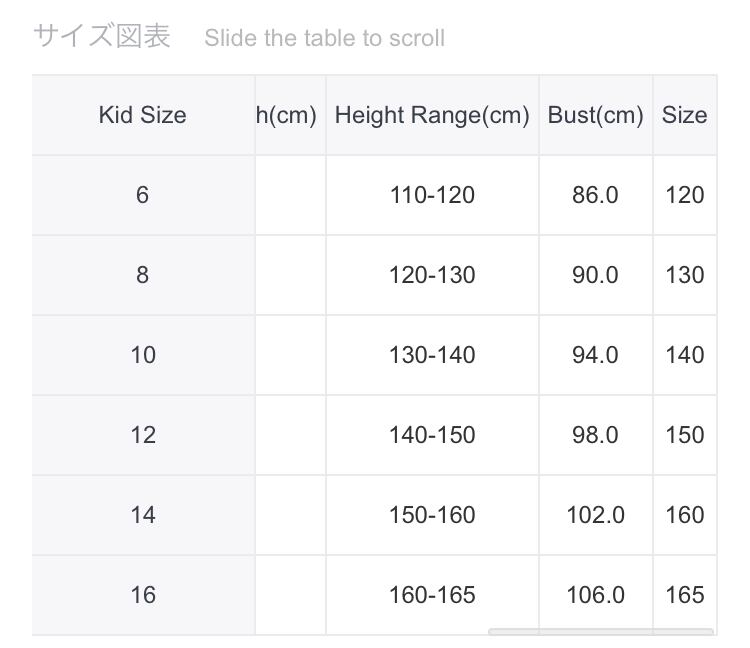750x648 pixels.
Task: Click the サイズ図表 heading
Action: [x=102, y=36]
